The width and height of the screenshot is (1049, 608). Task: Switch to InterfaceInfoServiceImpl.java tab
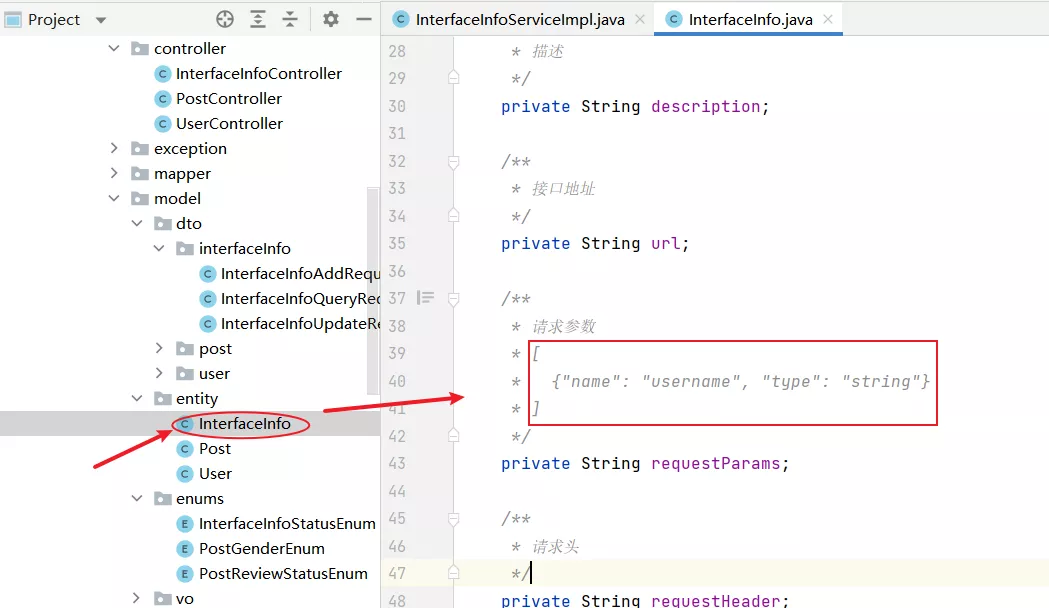click(x=520, y=19)
